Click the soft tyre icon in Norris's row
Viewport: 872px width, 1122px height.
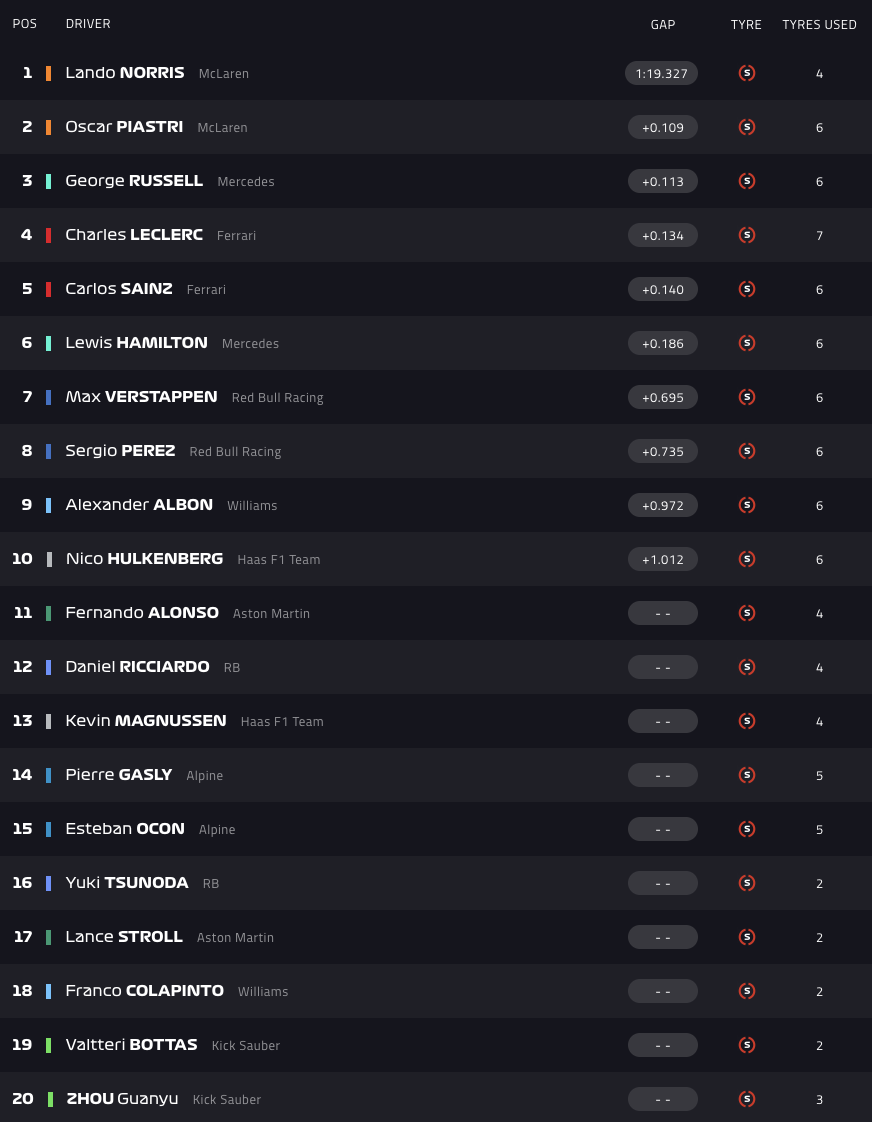[746, 73]
